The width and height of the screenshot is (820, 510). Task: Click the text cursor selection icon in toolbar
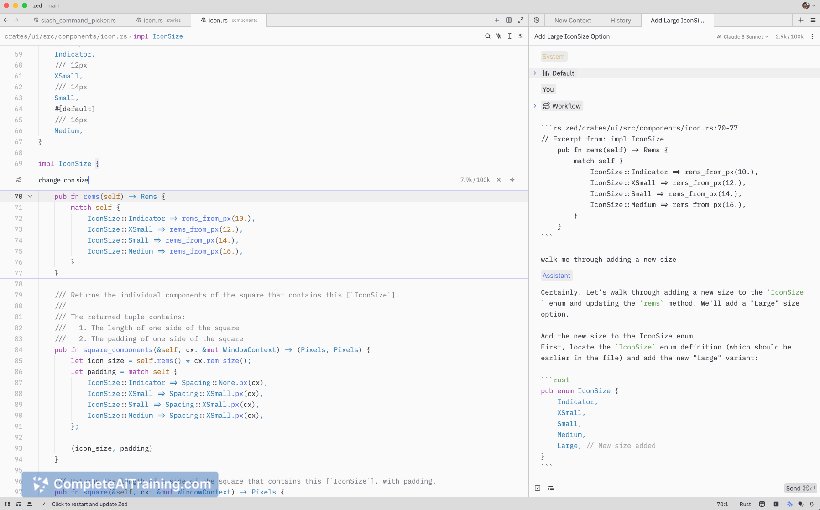[509, 36]
